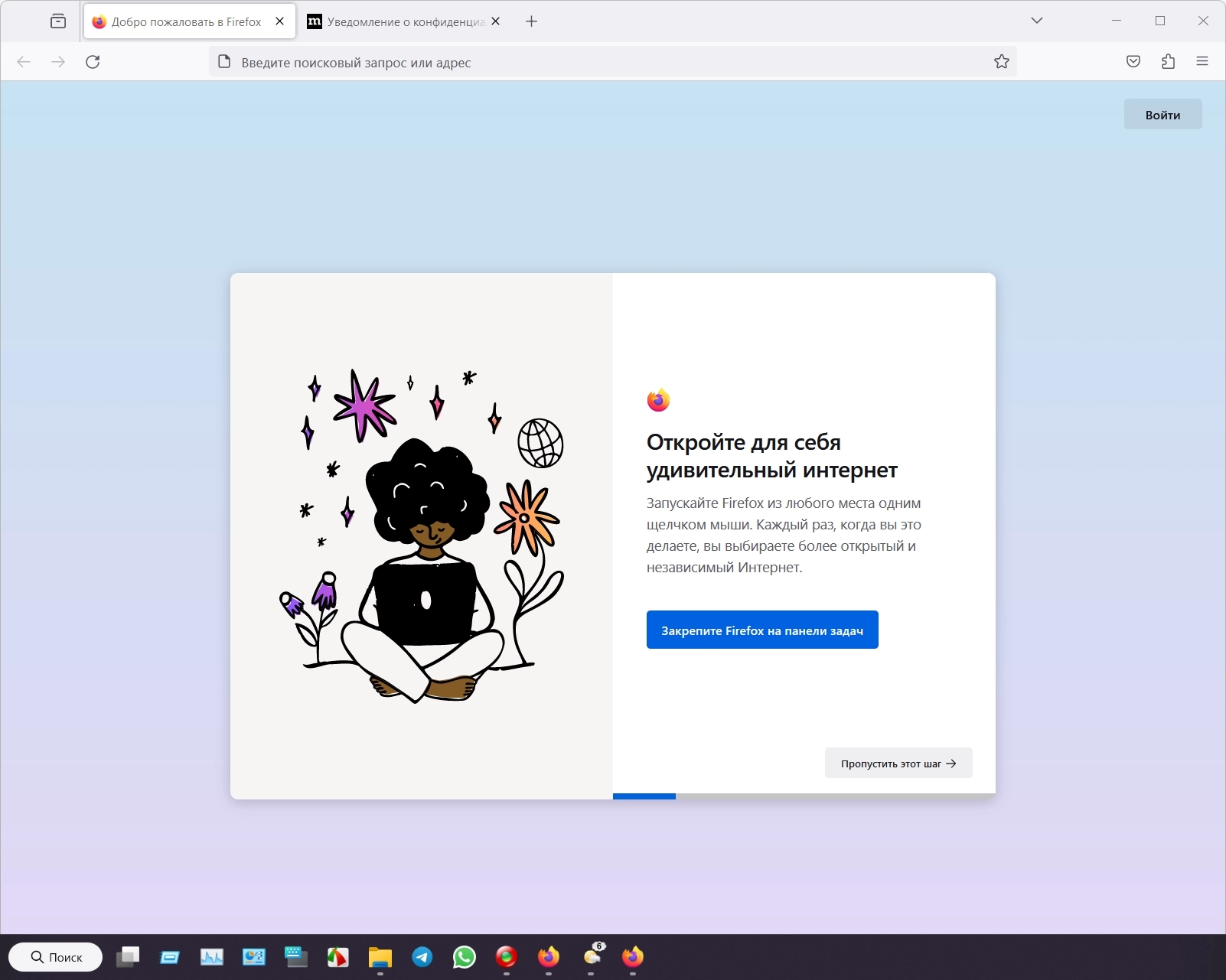Open Firefox View from the tab bar
Viewport: 1226px width, 980px height.
pyautogui.click(x=58, y=21)
